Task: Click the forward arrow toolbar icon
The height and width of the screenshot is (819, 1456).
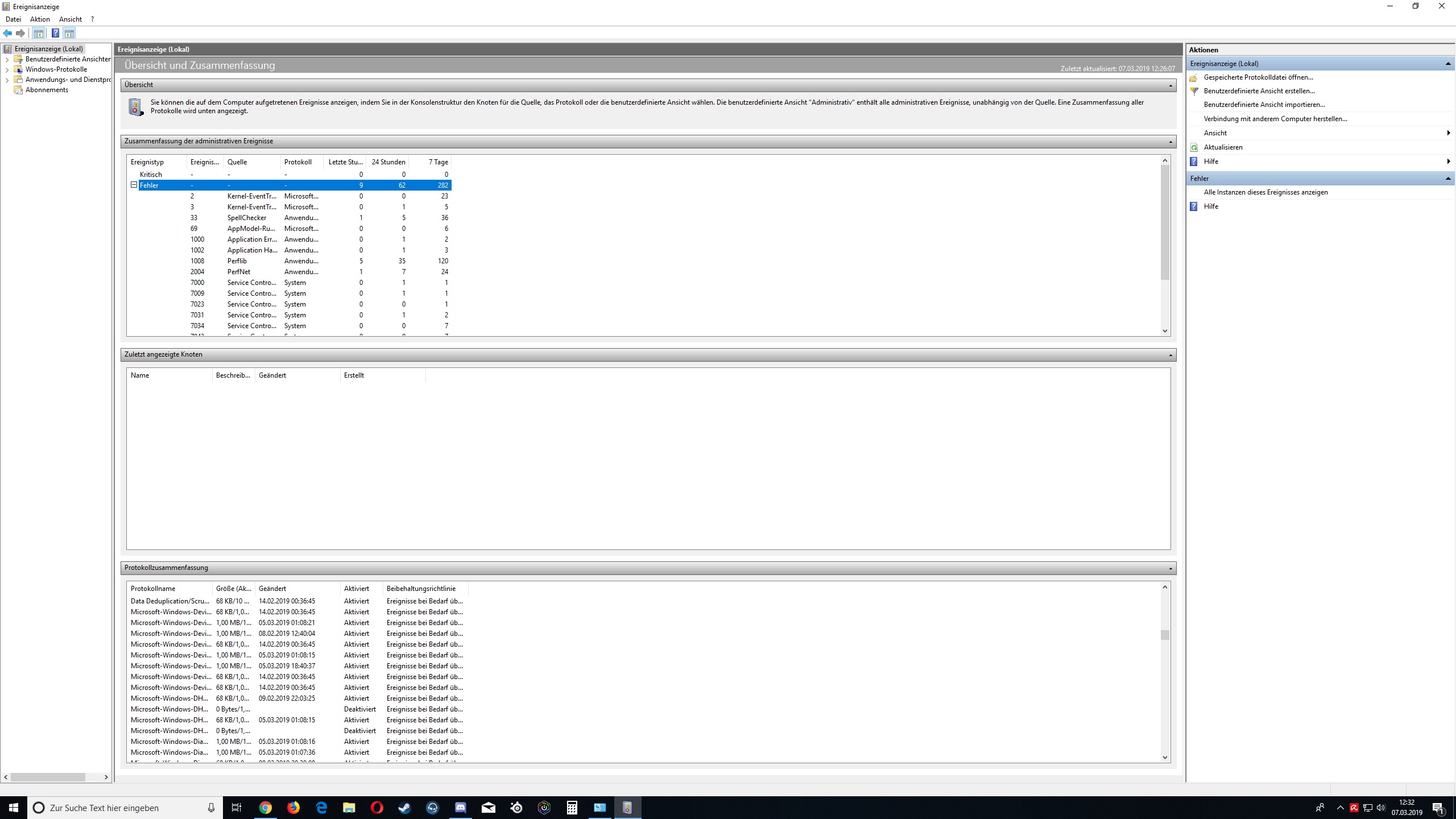Action: click(x=20, y=33)
